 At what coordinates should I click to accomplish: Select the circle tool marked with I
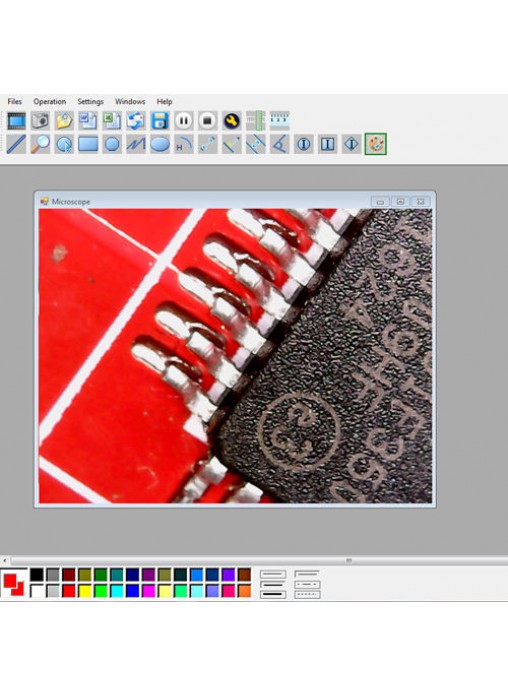click(x=304, y=144)
